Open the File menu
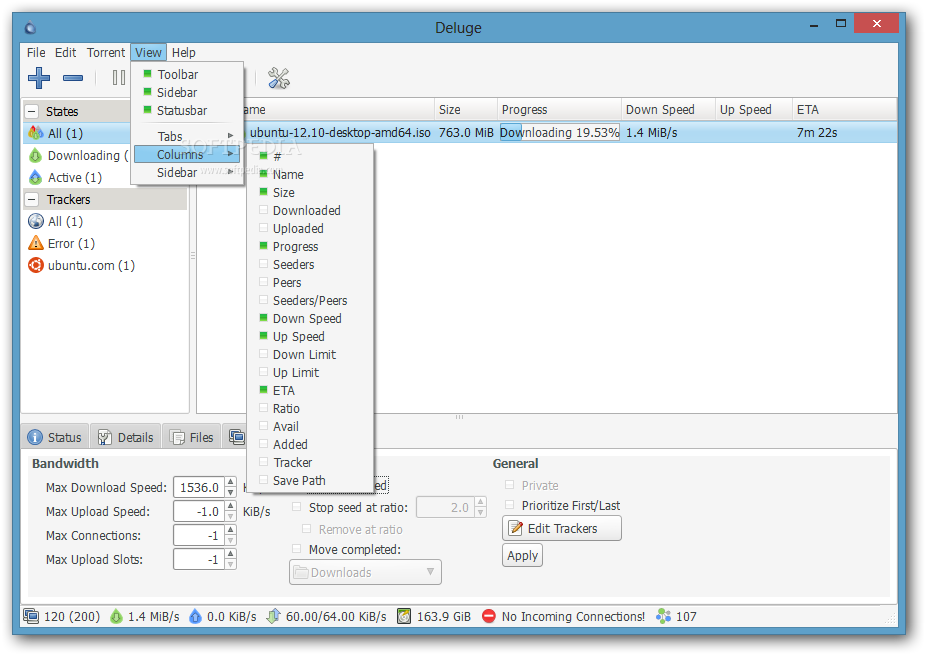 click(35, 53)
